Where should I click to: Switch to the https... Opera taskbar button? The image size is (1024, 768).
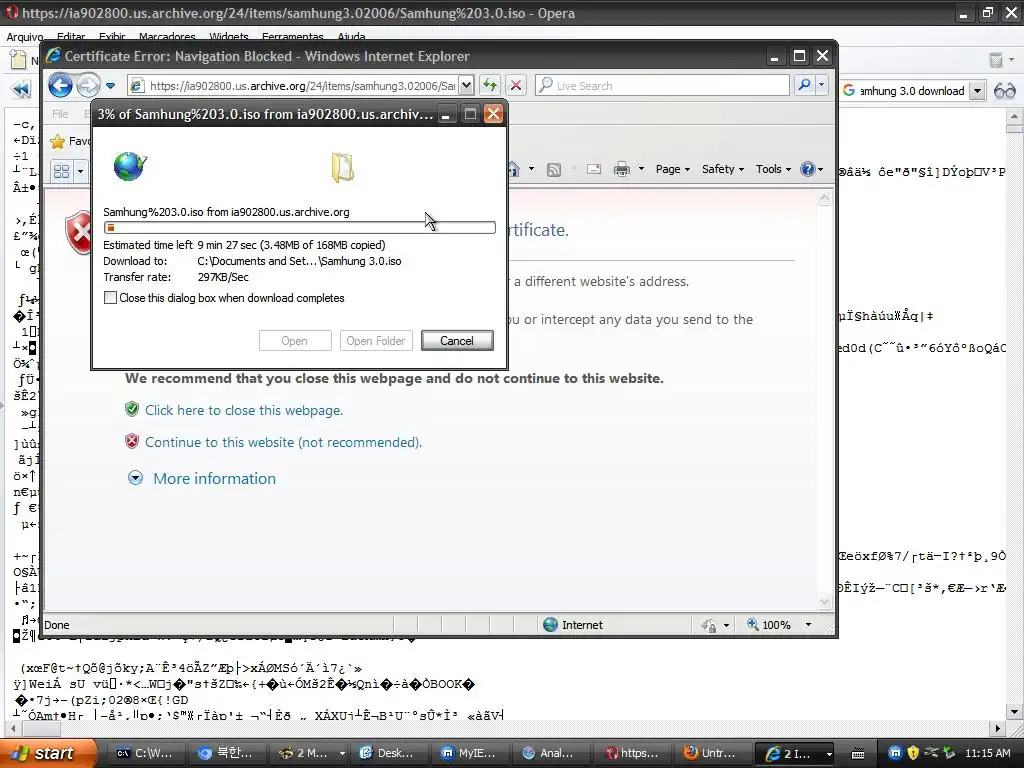click(x=630, y=753)
